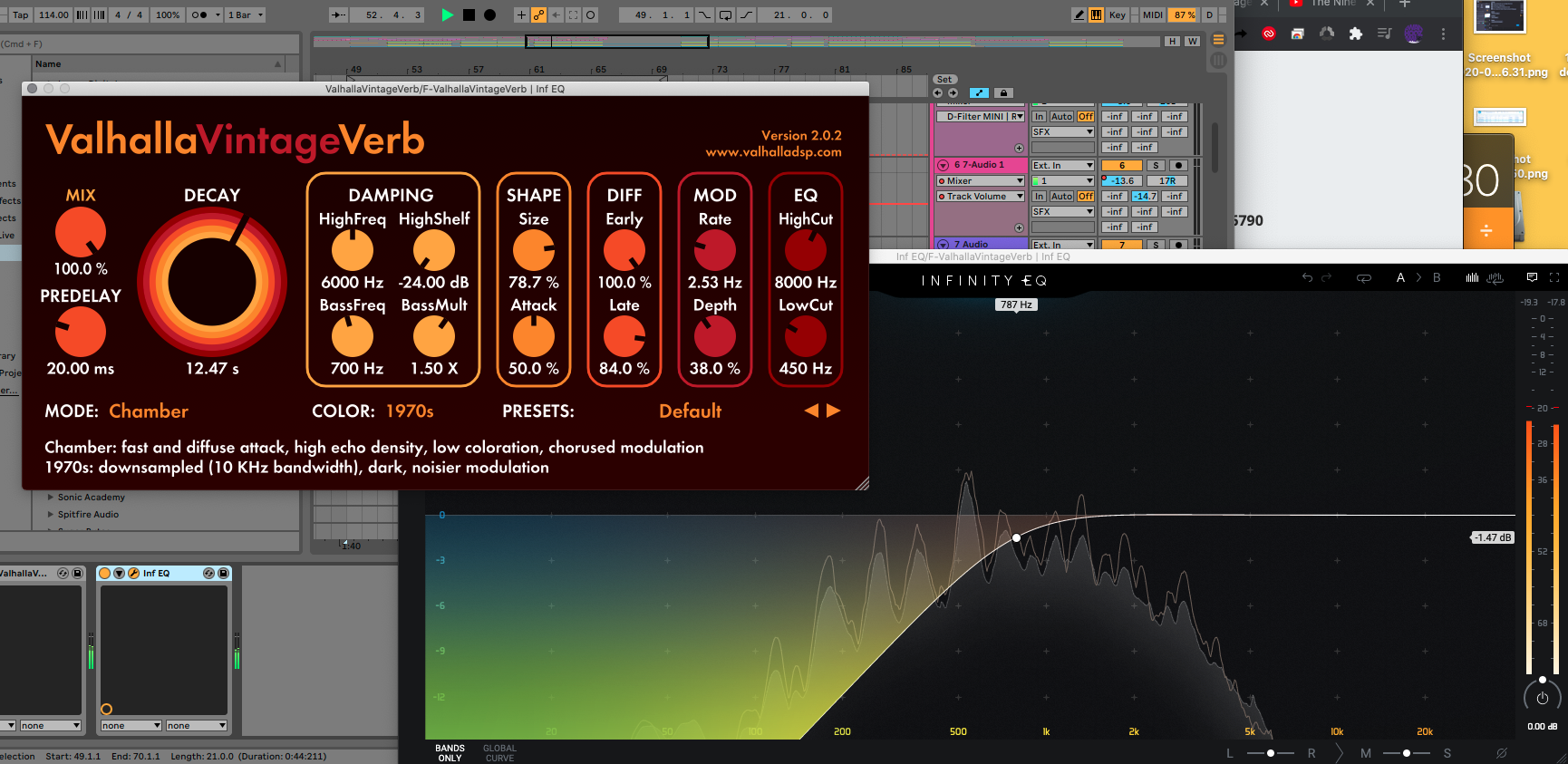The height and width of the screenshot is (764, 1568).
Task: Toggle Inf EQ device activator in device chain
Action: click(105, 574)
